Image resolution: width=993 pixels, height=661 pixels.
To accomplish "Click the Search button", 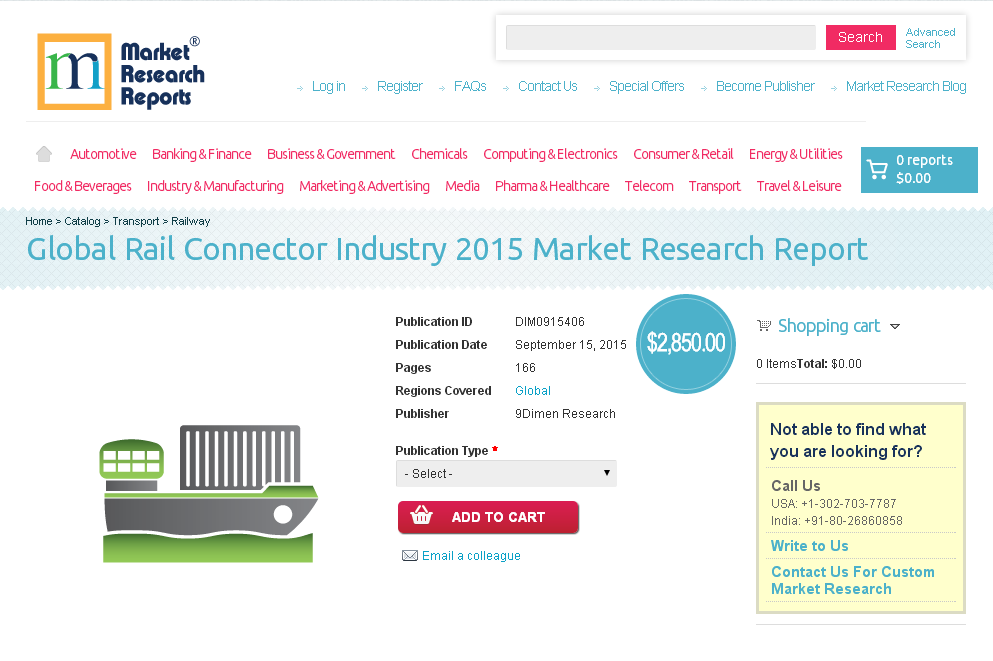I will (860, 37).
